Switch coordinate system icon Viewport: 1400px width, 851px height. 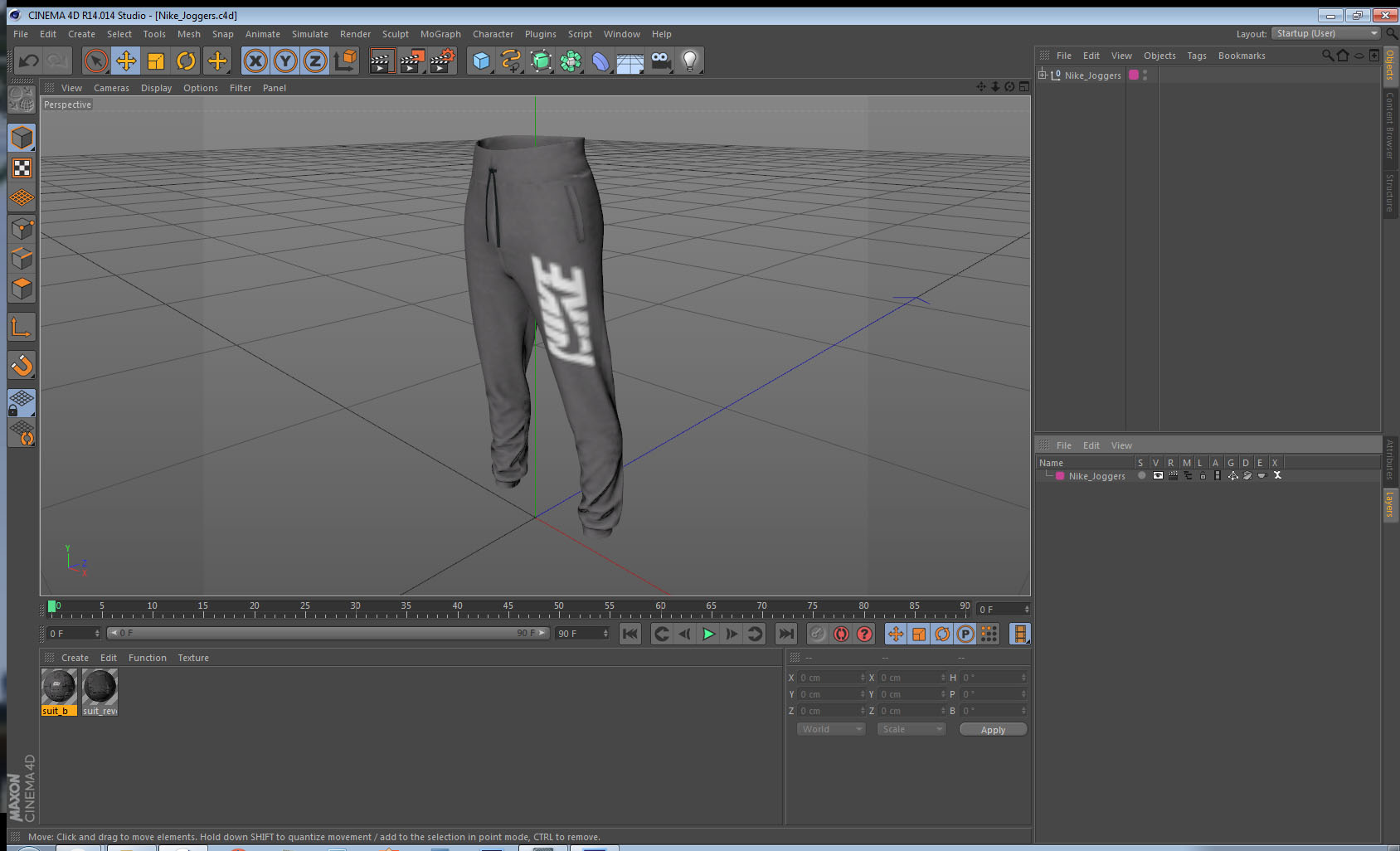coord(345,61)
